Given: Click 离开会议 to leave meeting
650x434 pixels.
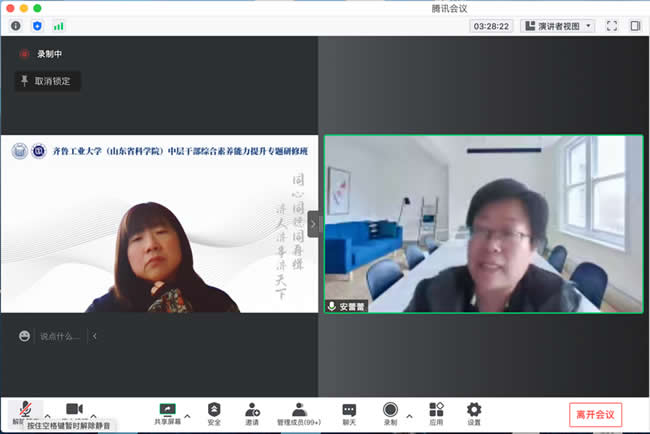Looking at the screenshot, I should click(x=596, y=413).
